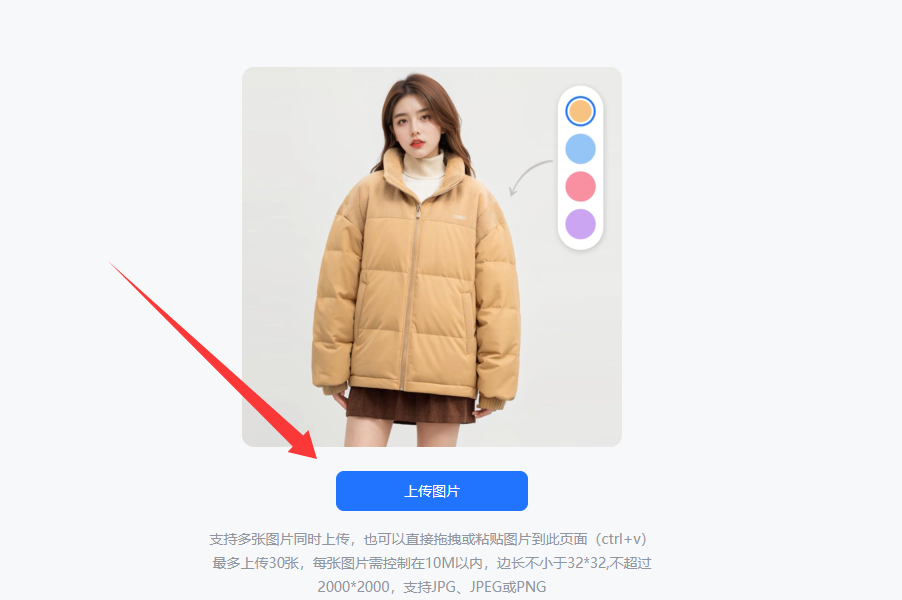902x600 pixels.
Task: Pick the pink color swatch
Action: (x=580, y=186)
